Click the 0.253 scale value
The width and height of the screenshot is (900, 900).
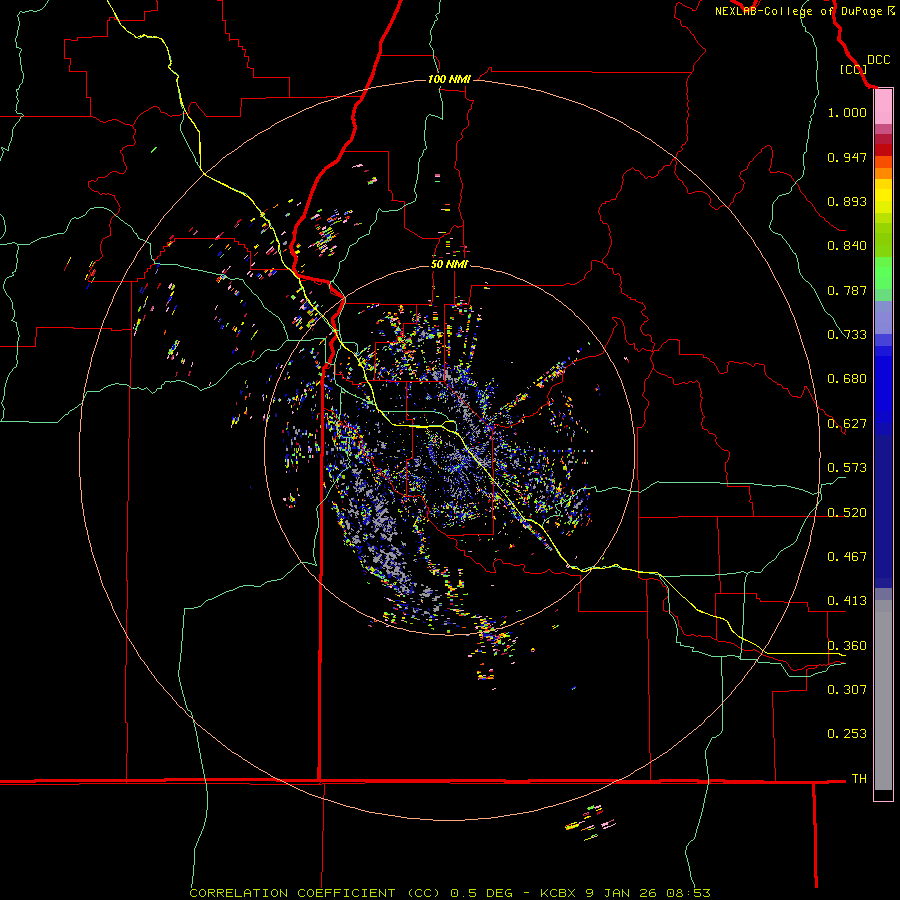(847, 734)
